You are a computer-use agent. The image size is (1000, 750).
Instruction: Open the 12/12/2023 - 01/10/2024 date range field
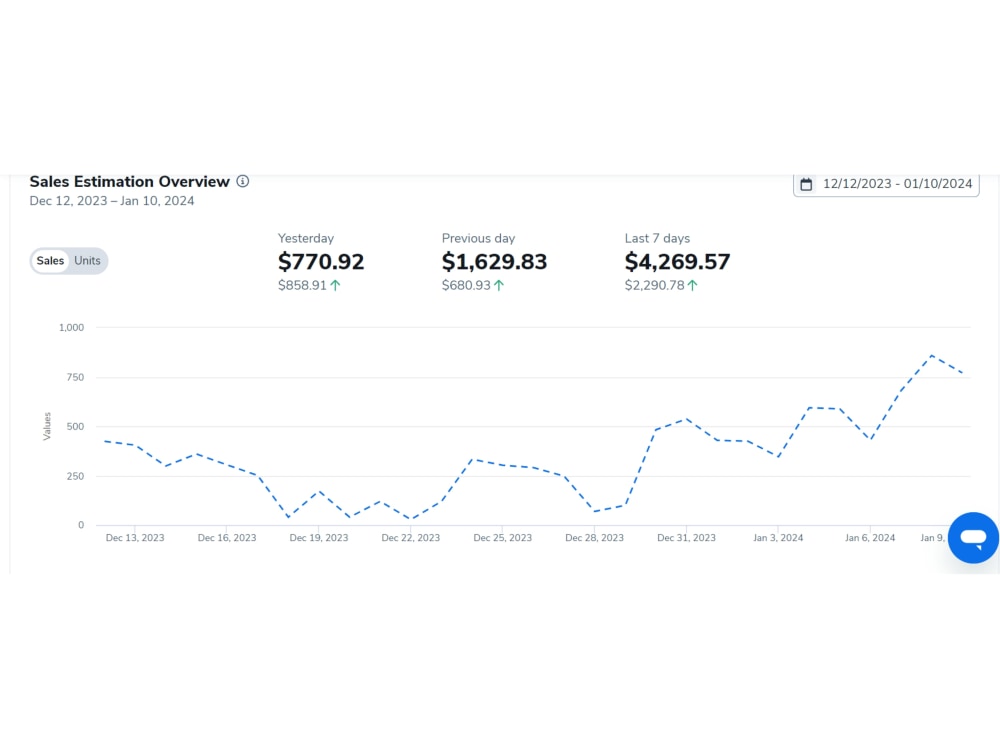886,184
